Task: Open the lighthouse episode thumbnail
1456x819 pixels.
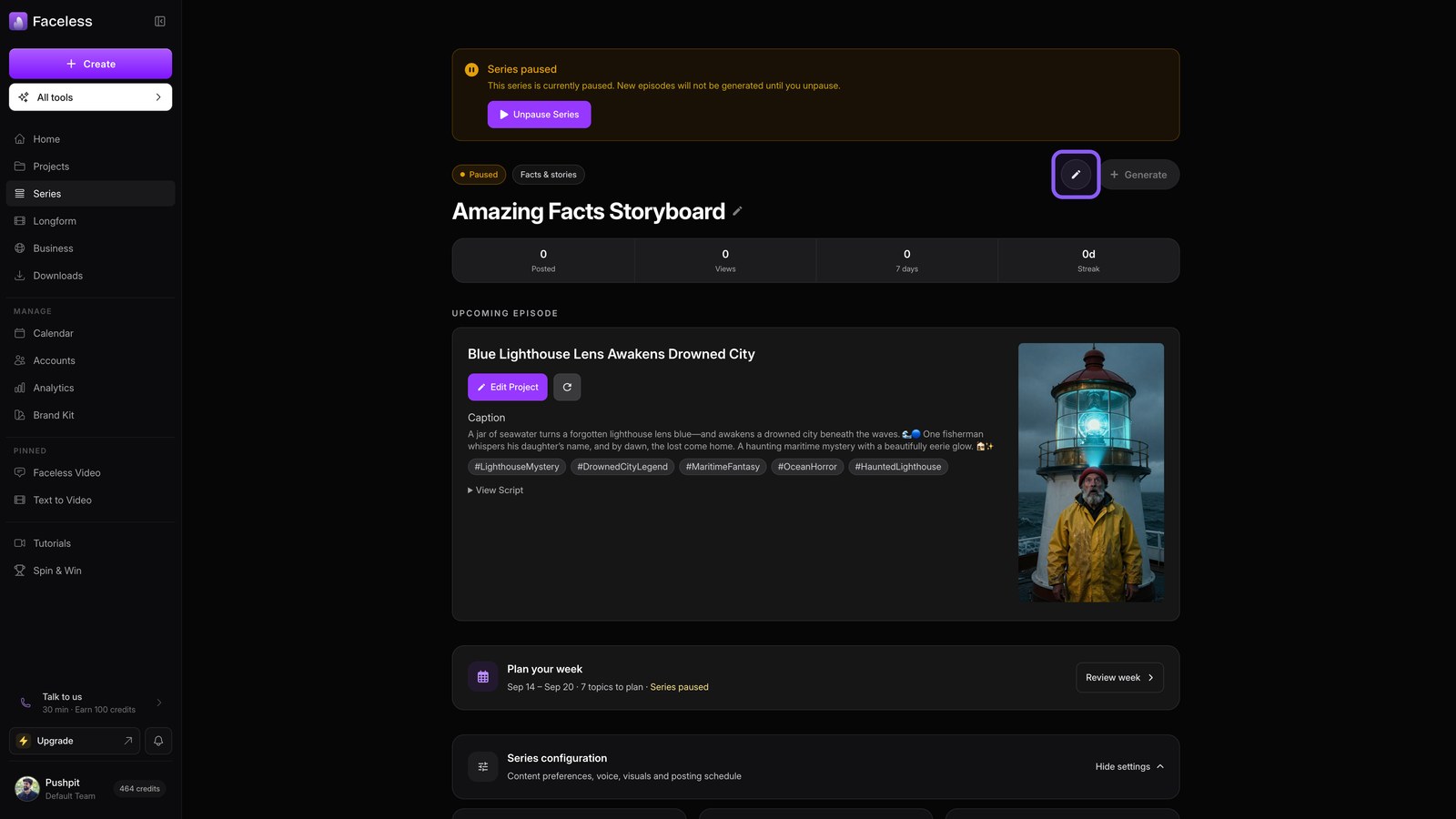Action: coord(1091,472)
